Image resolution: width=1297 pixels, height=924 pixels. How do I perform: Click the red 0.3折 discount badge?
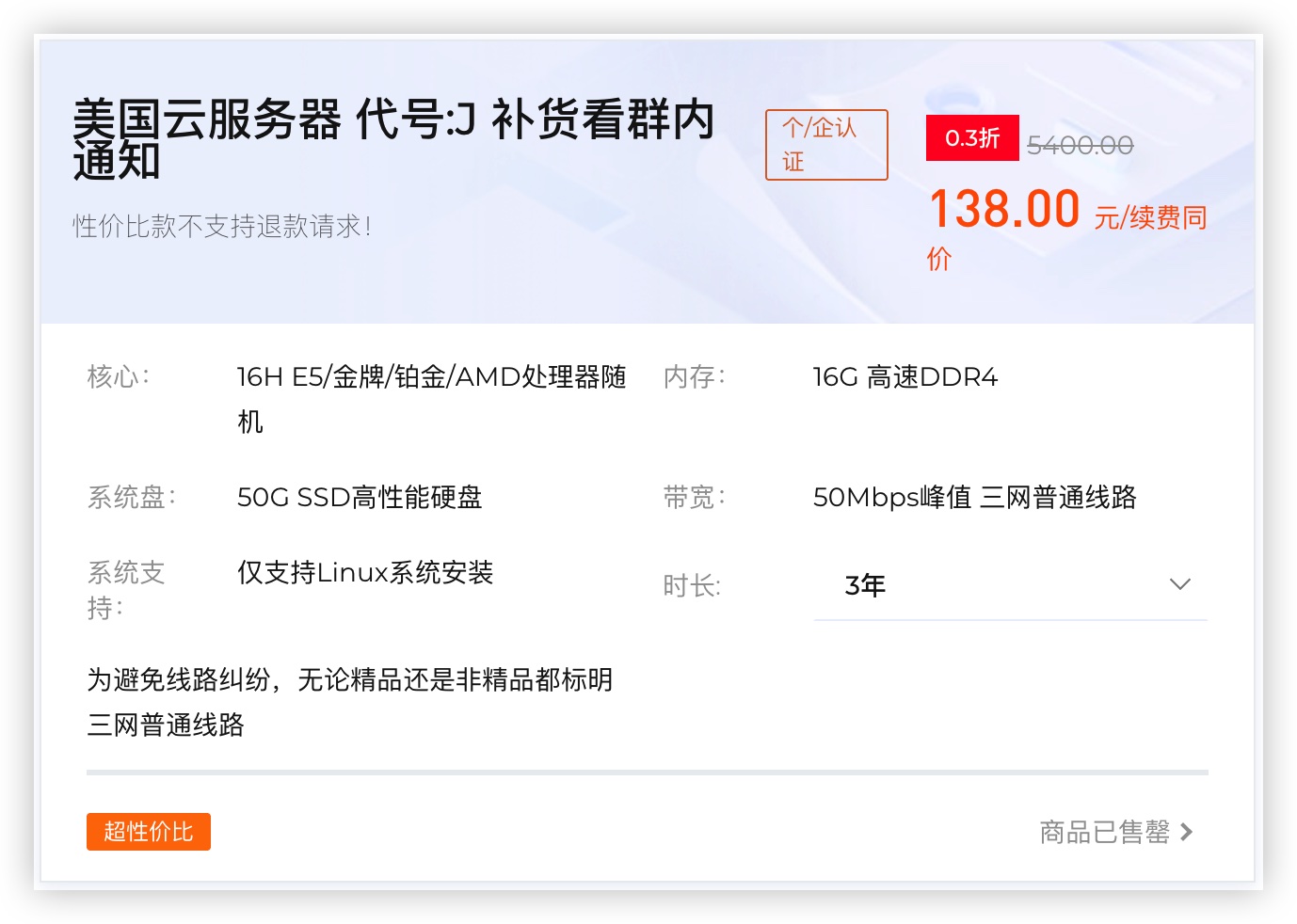point(971,138)
